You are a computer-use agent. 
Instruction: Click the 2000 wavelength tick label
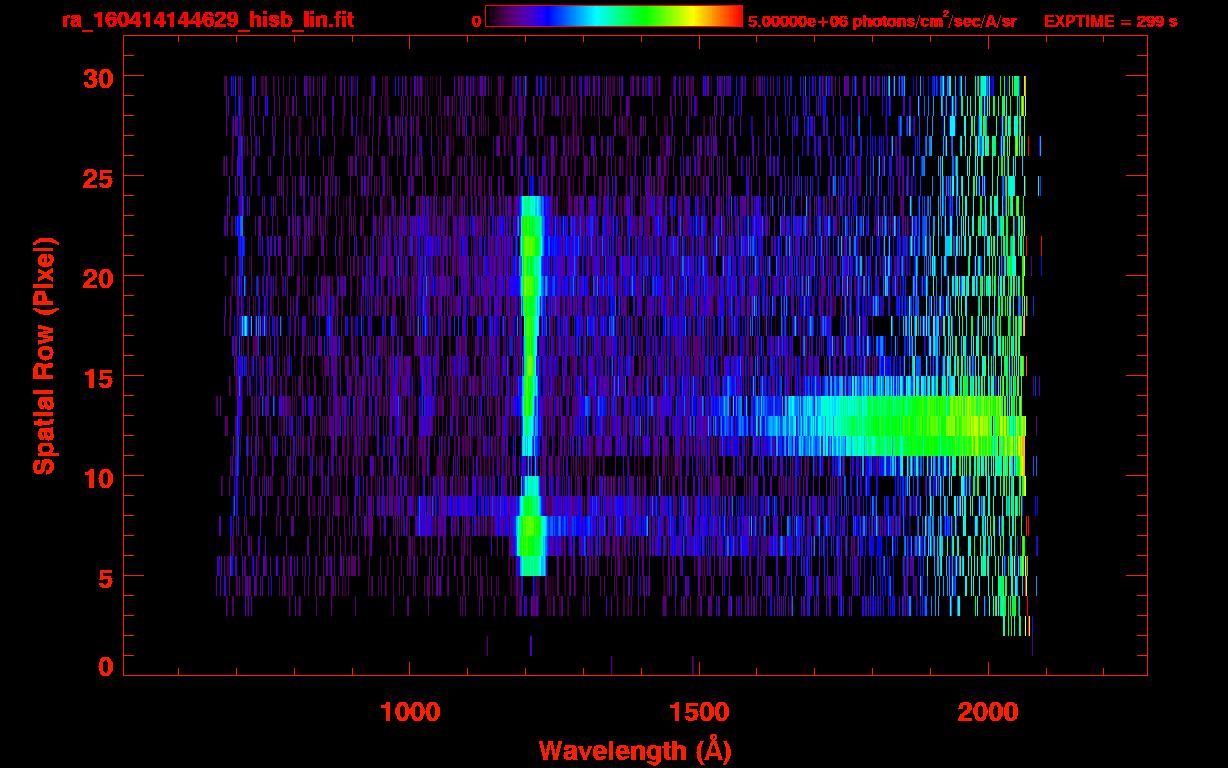(x=987, y=712)
